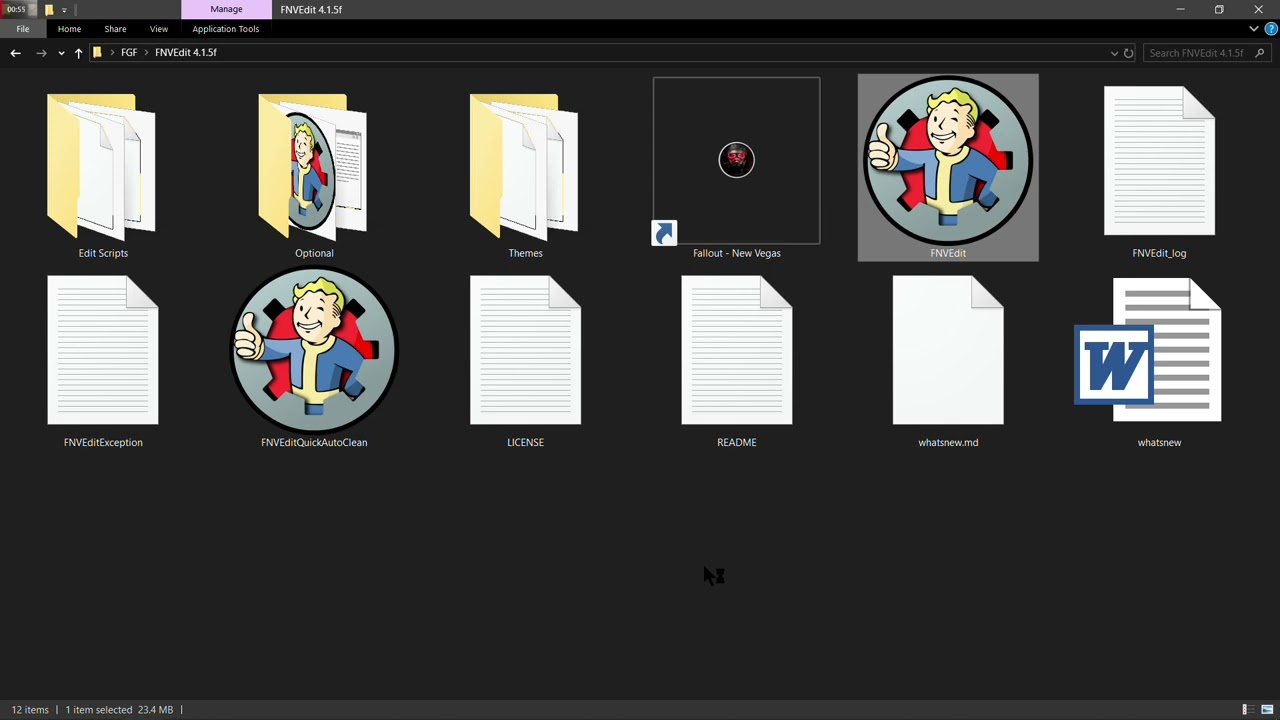The height and width of the screenshot is (720, 1280).
Task: Open the Home ribbon tab
Action: (x=69, y=29)
